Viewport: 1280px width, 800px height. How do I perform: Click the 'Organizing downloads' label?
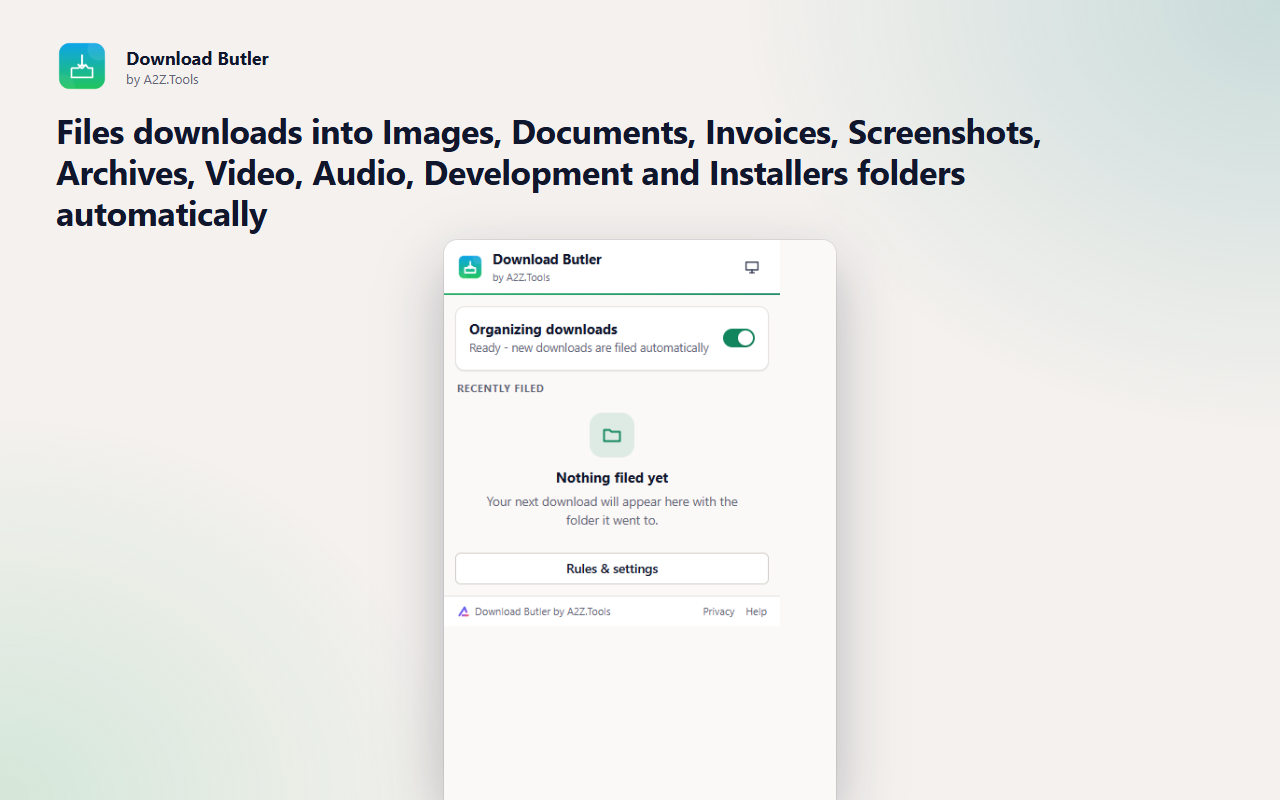(x=543, y=329)
